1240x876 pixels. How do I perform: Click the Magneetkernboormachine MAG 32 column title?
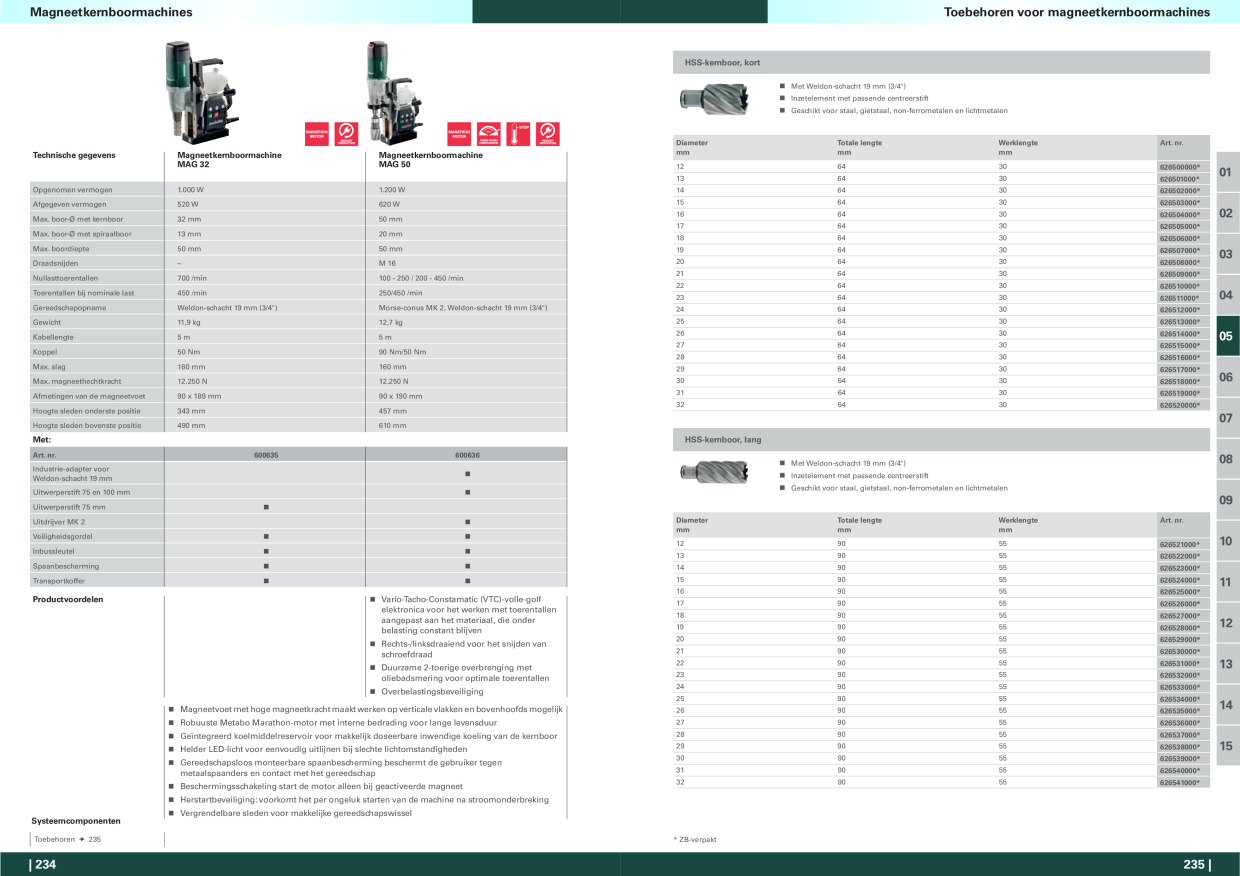(x=229, y=160)
